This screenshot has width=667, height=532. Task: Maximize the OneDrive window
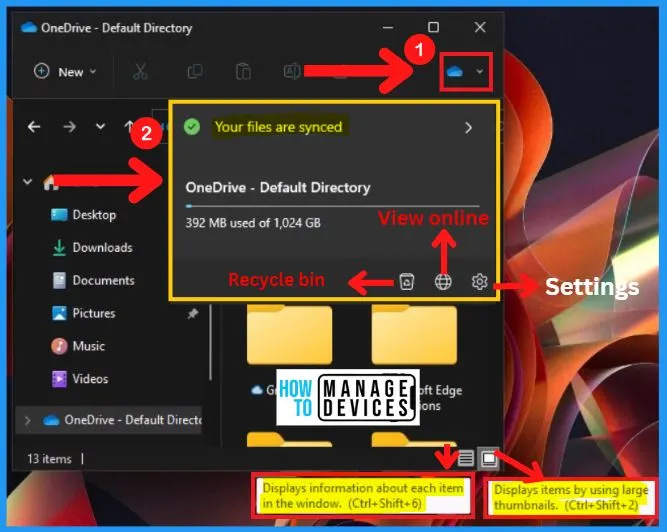(x=433, y=27)
